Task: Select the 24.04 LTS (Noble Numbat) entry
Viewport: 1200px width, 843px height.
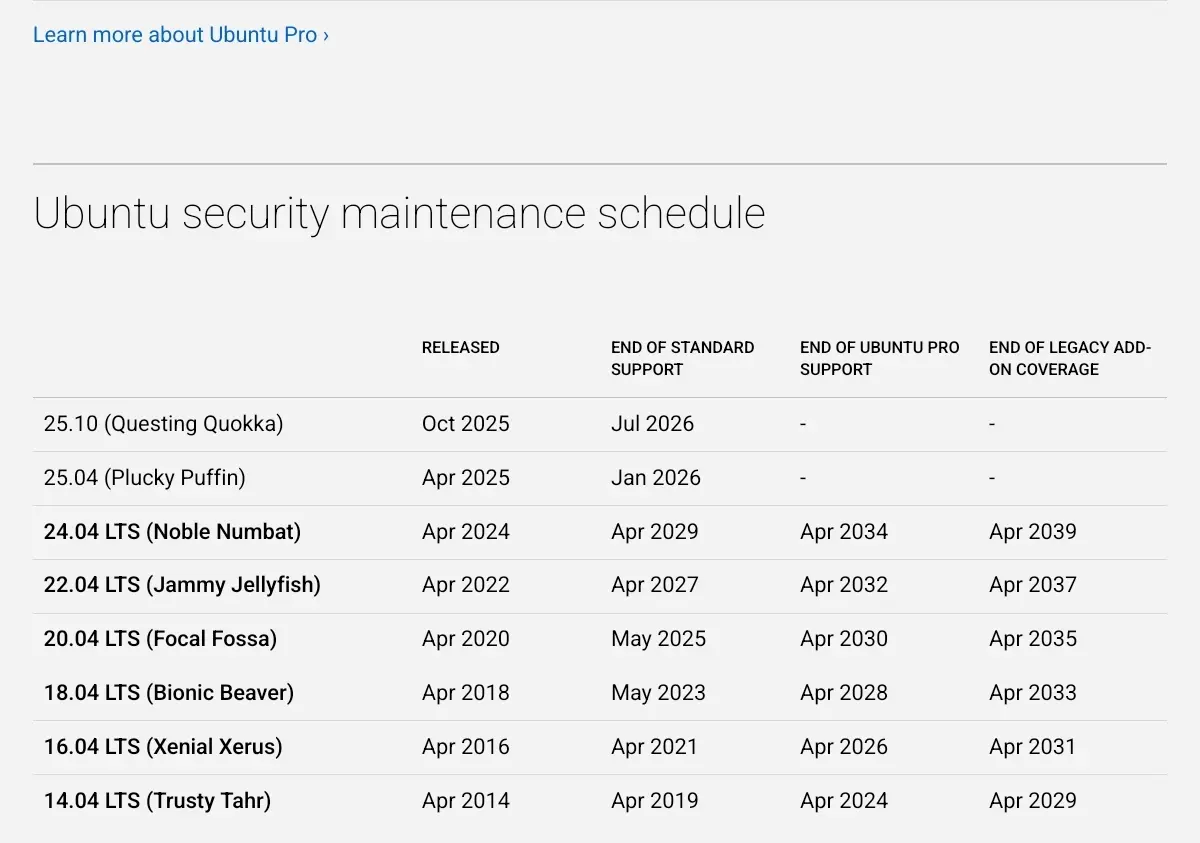Action: pos(172,532)
